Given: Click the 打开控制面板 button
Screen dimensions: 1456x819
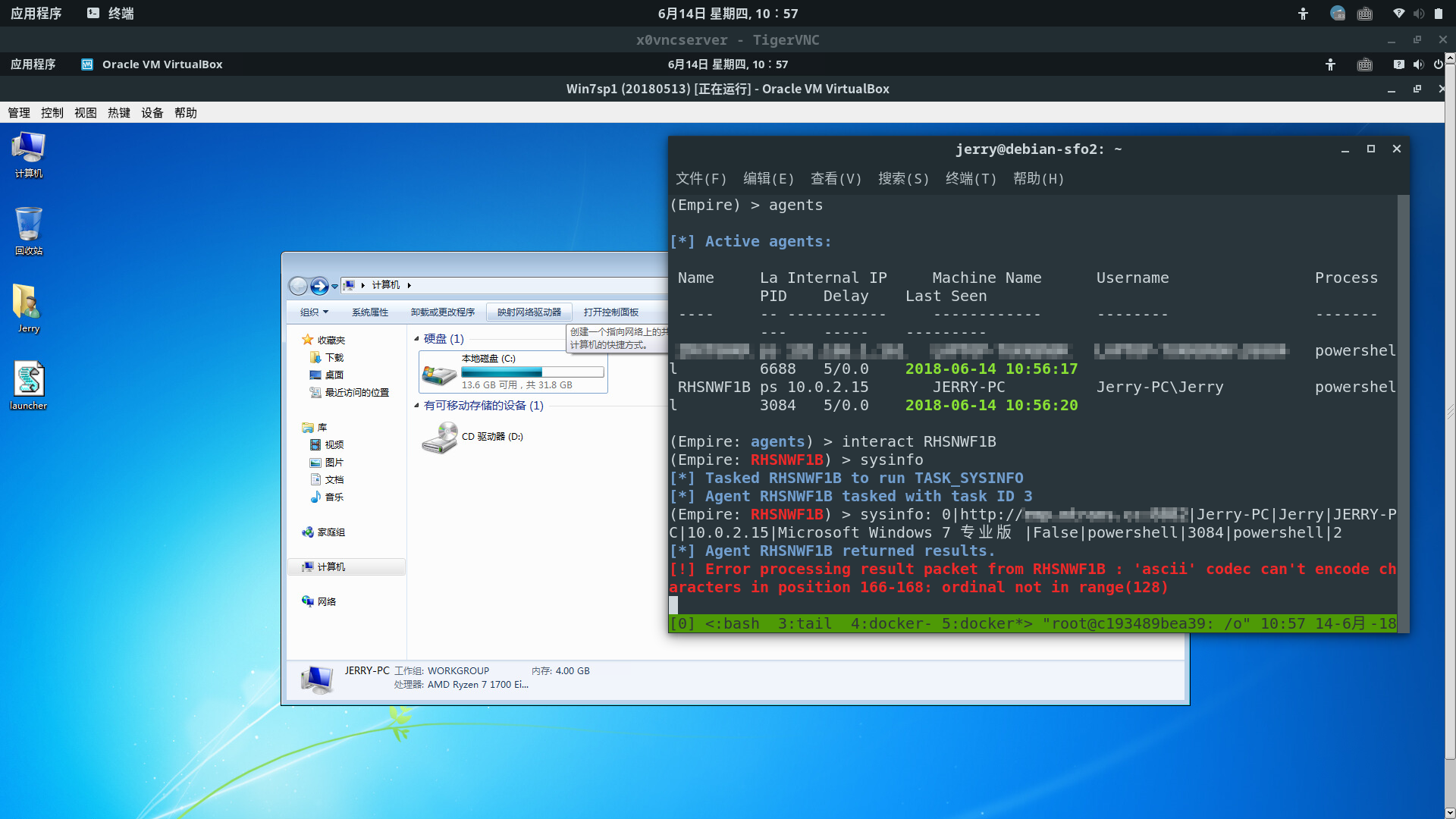Looking at the screenshot, I should (x=611, y=312).
